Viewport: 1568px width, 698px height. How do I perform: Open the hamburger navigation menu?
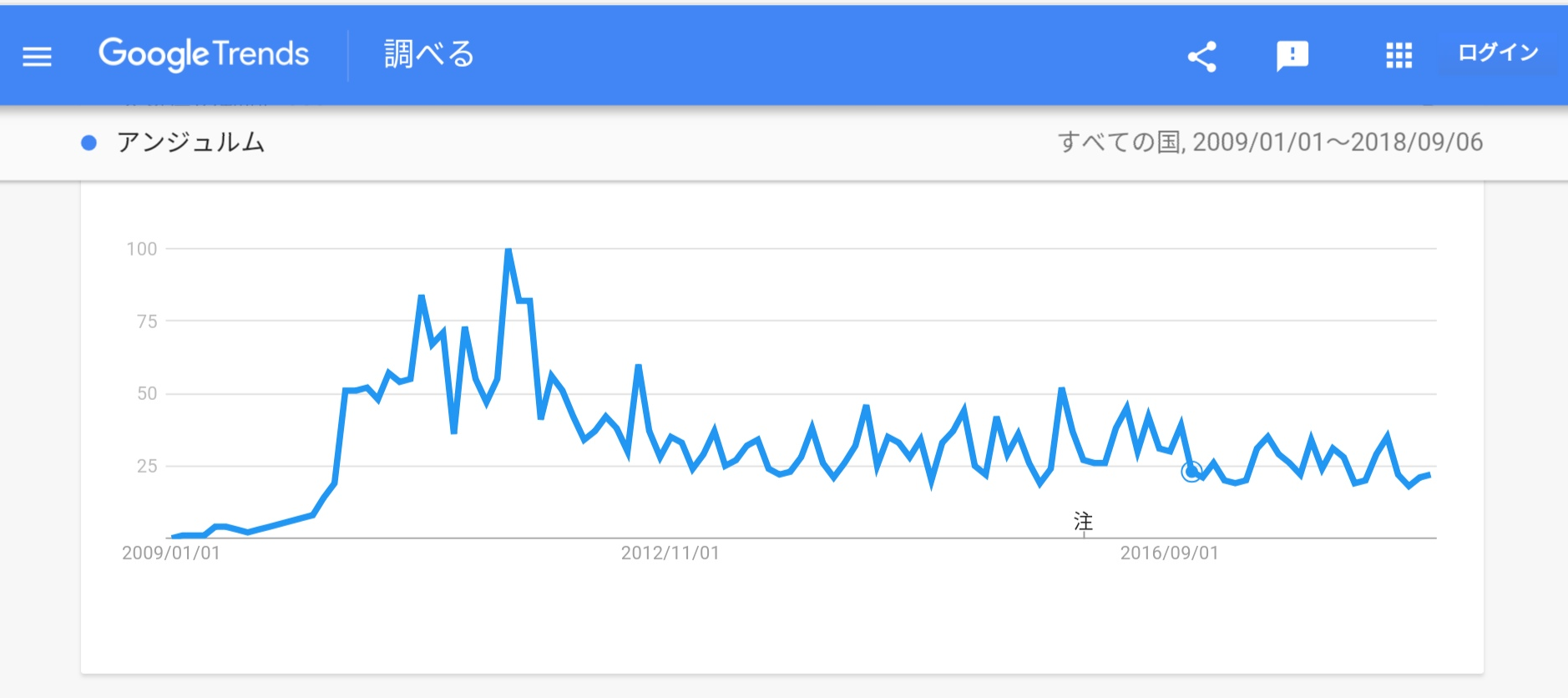[x=37, y=56]
